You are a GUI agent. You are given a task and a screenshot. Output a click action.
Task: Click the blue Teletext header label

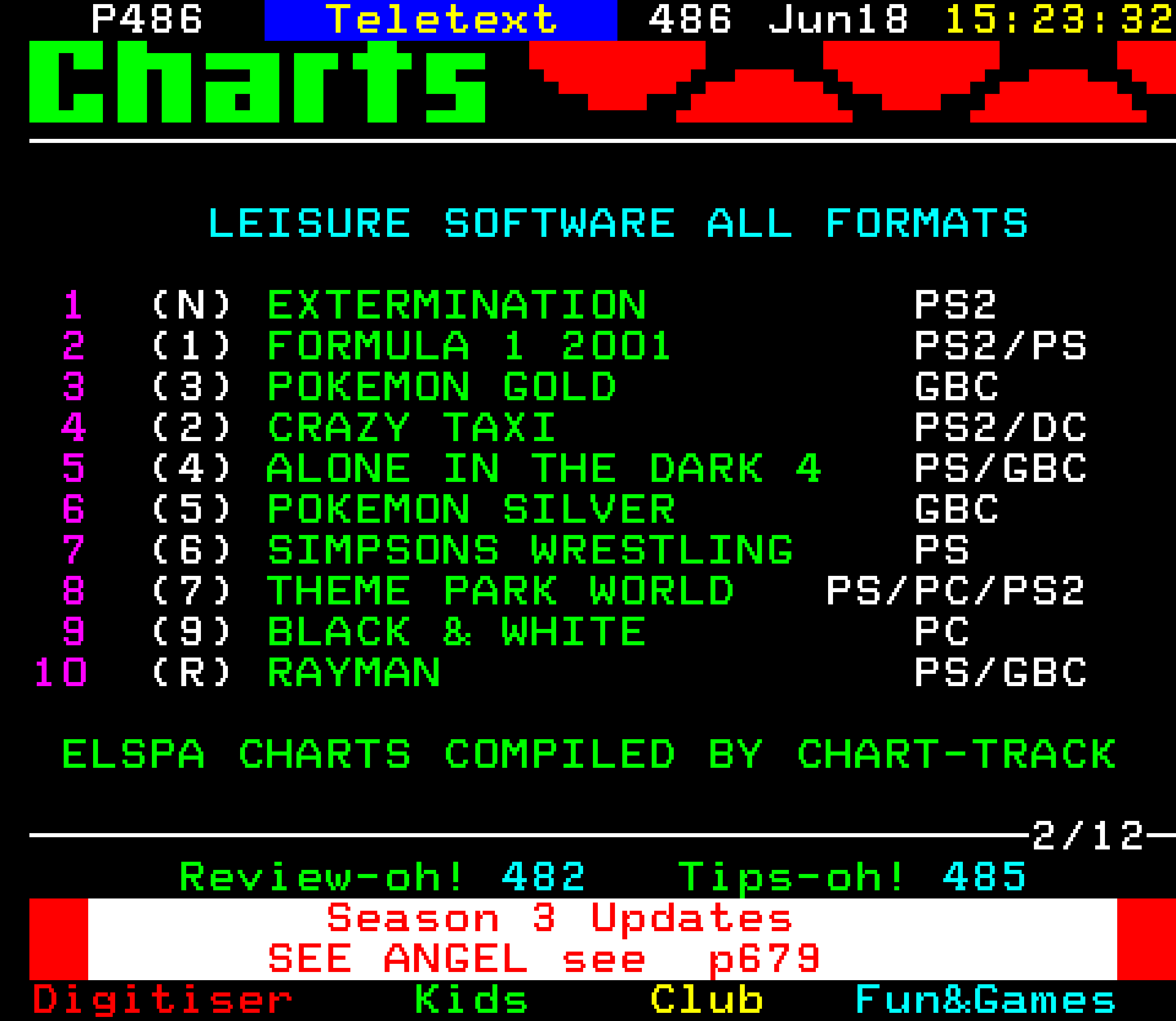(441, 20)
